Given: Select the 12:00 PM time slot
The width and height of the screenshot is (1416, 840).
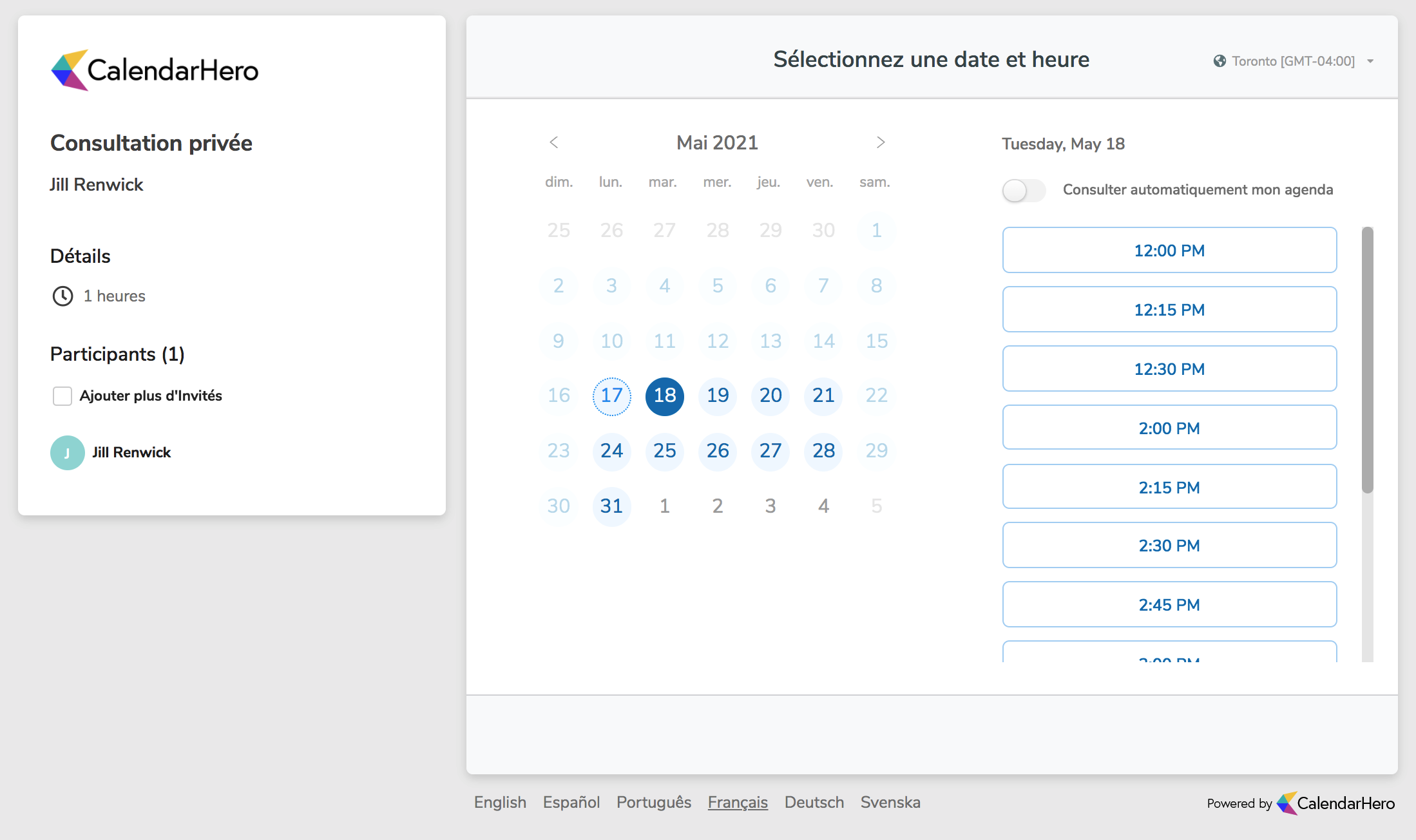Looking at the screenshot, I should coord(1169,250).
